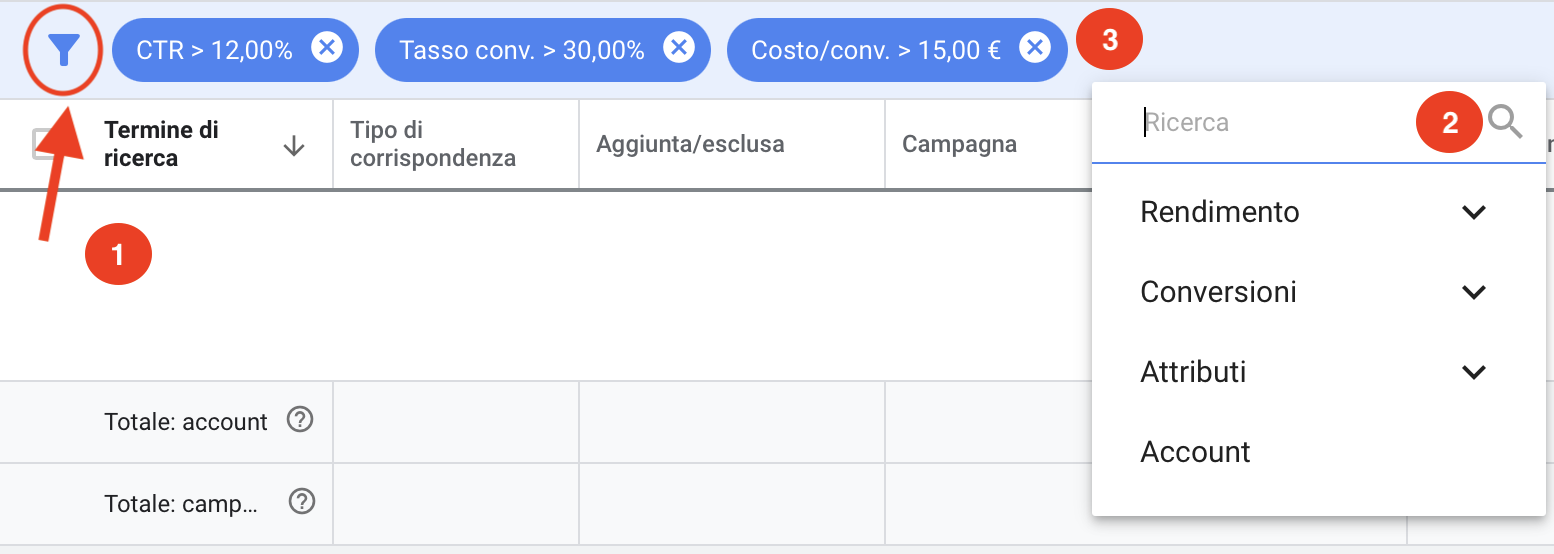Viewport: 1554px width, 554px height.
Task: Click the Tipo di corrispondenza column header
Action: 433,144
